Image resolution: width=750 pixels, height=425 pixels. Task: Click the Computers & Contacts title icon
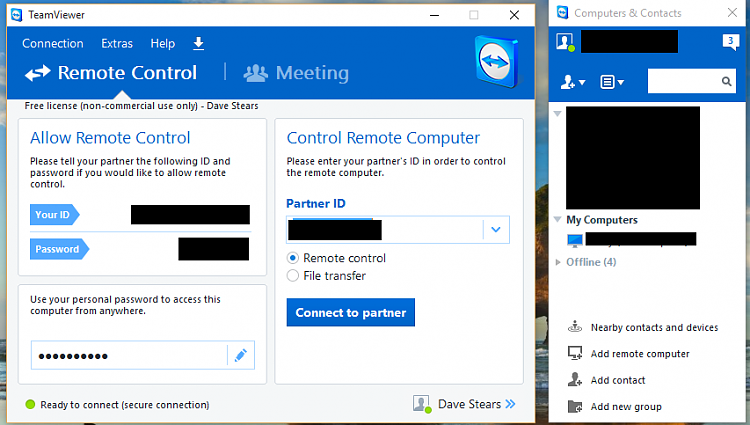(x=562, y=13)
